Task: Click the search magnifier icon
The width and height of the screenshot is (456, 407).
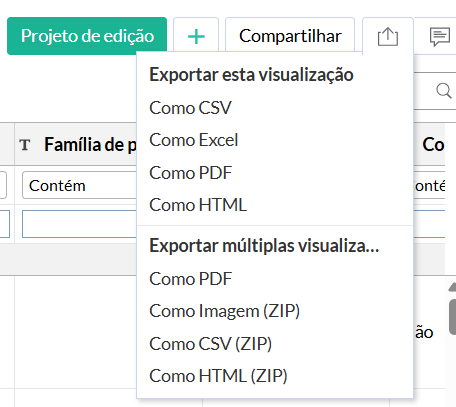Action: tap(444, 90)
